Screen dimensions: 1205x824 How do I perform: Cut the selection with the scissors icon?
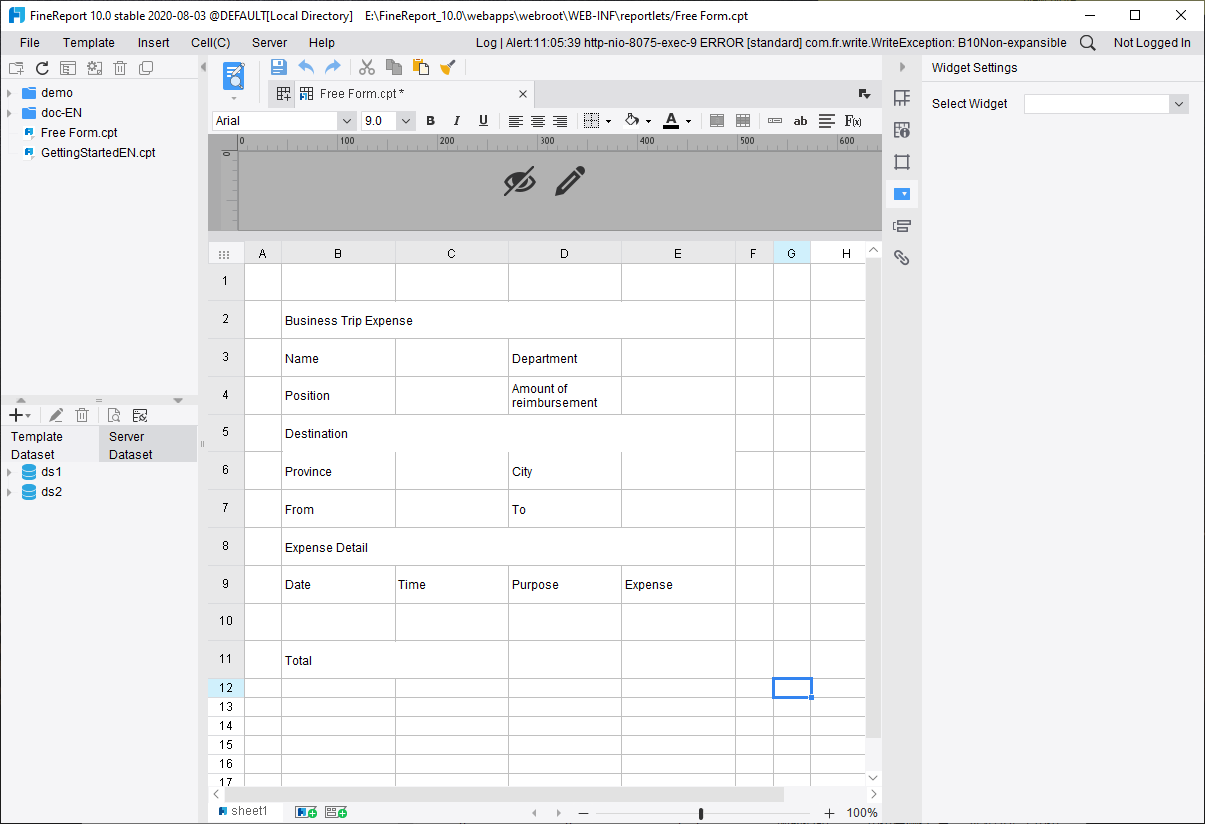[367, 67]
